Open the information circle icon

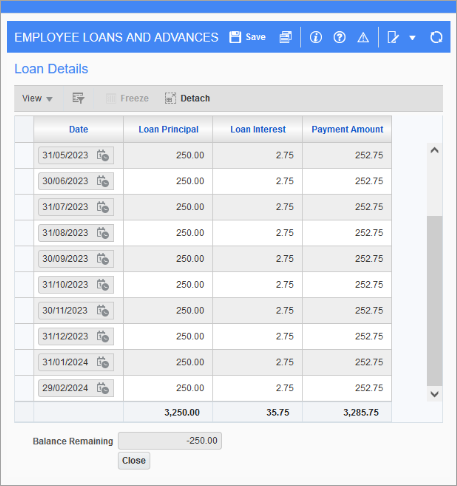(316, 37)
